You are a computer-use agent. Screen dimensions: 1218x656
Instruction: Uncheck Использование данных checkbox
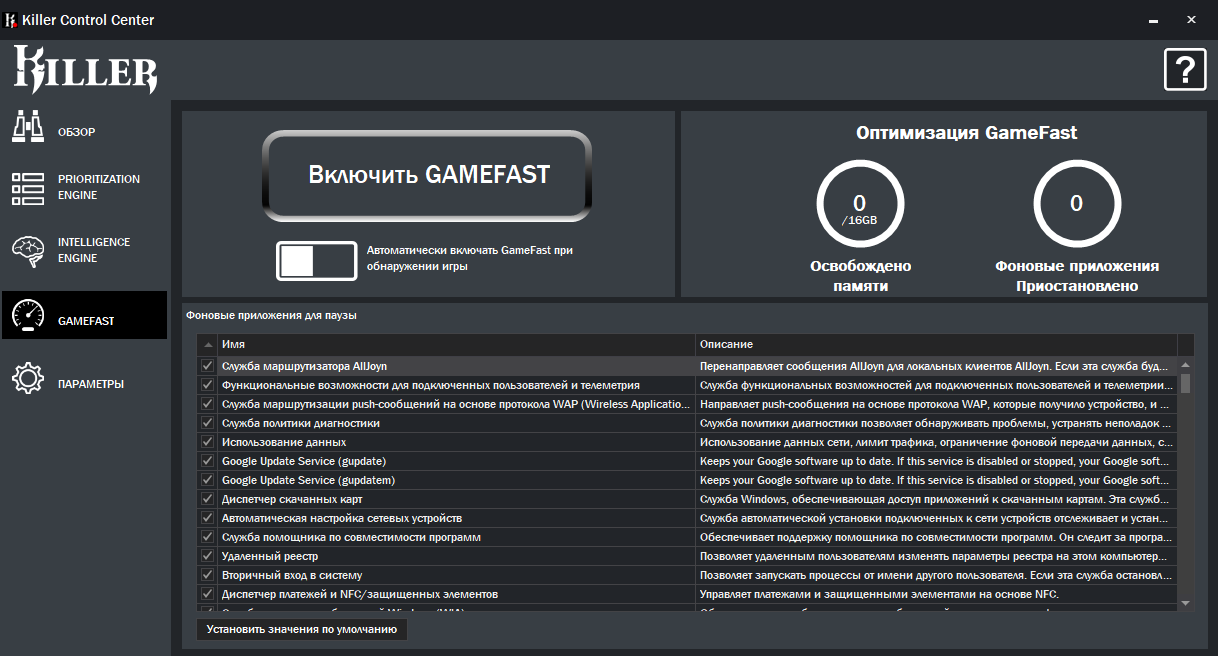point(208,442)
